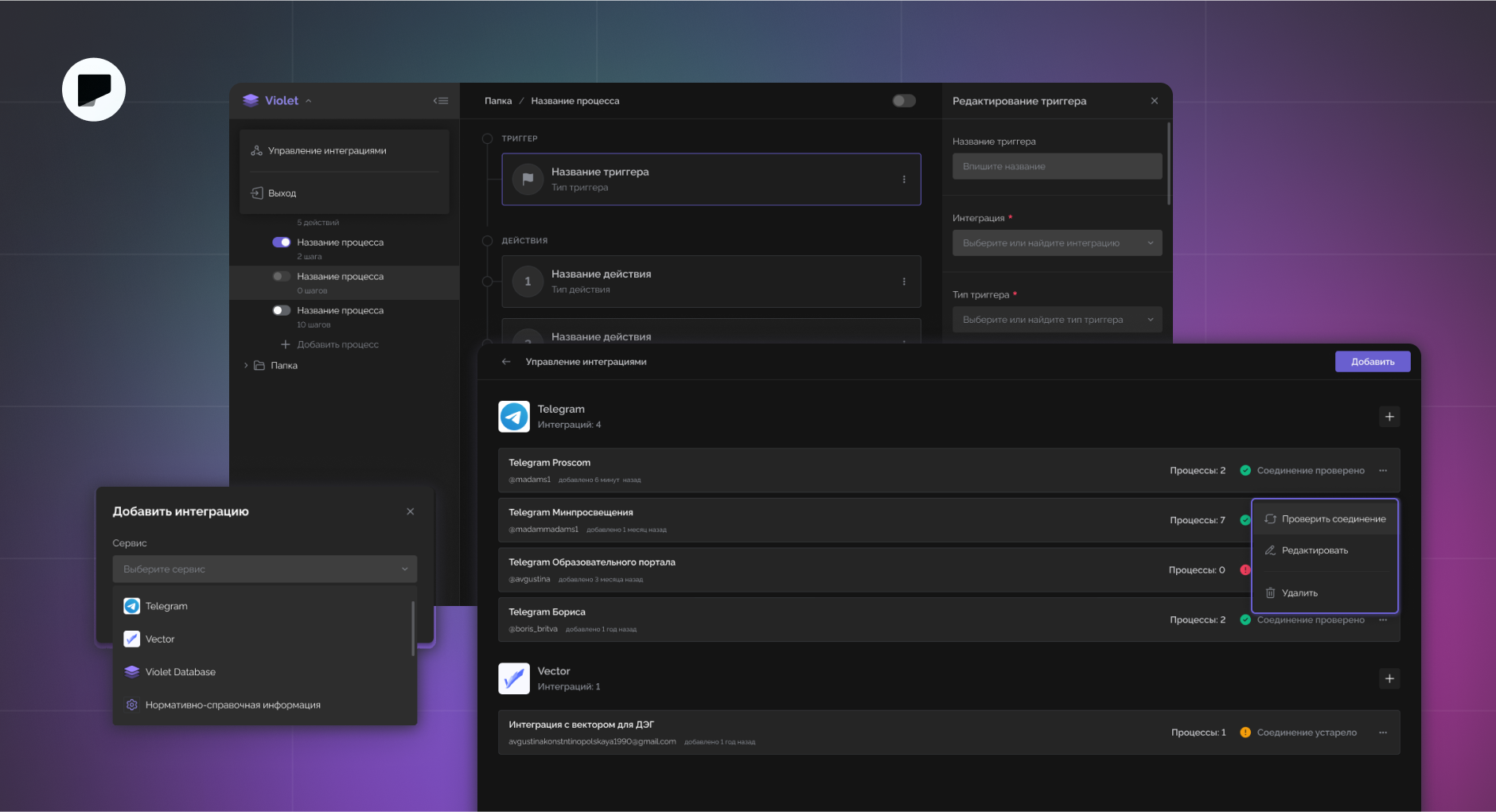The height and width of the screenshot is (812, 1496).
Task: Click the Violet logo icon in sidebar header
Action: 251,100
